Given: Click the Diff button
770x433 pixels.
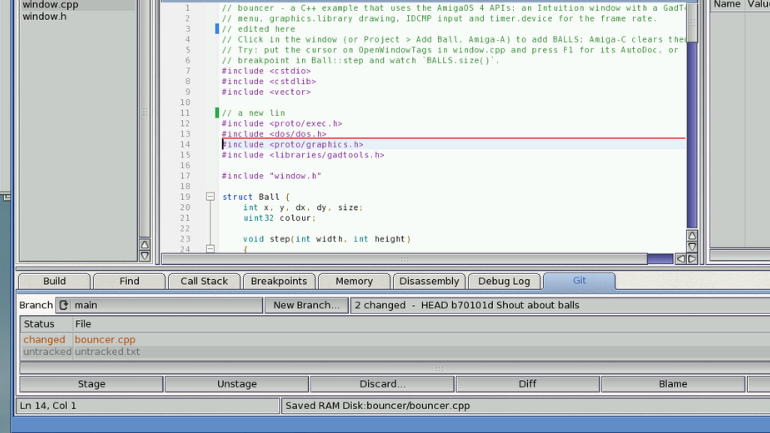Looking at the screenshot, I should (x=527, y=384).
